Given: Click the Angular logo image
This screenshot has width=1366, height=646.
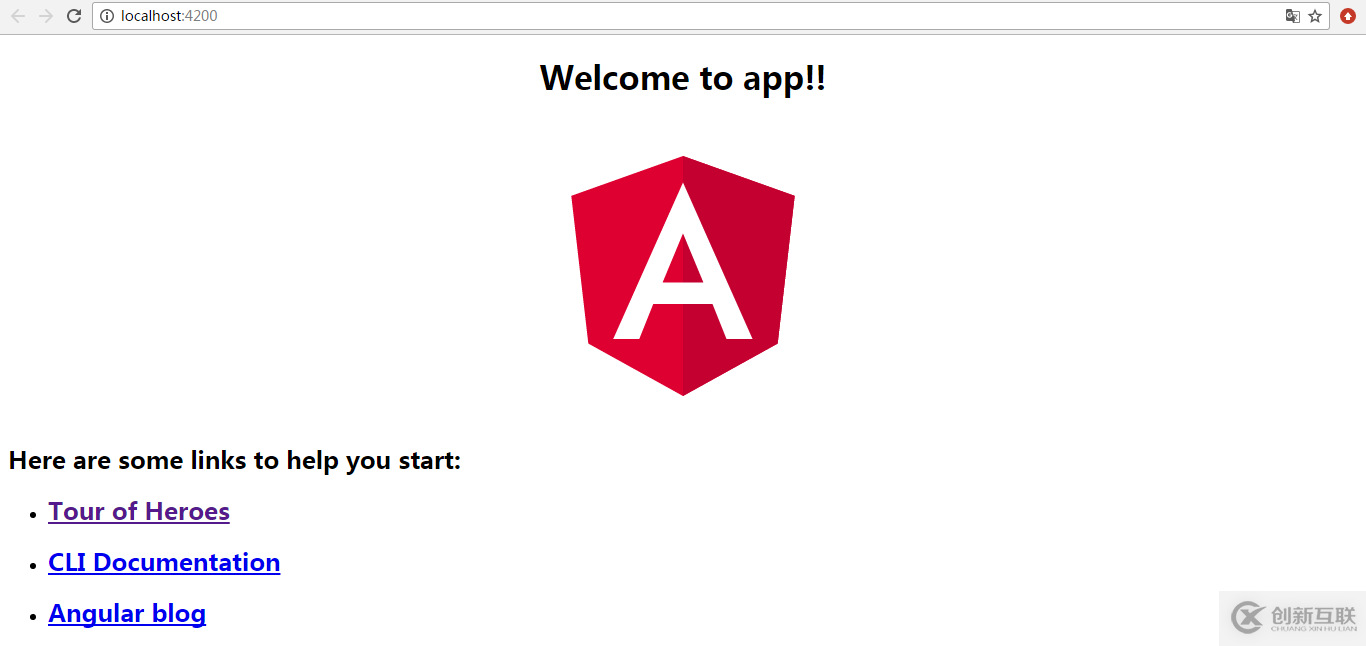Looking at the screenshot, I should pyautogui.click(x=683, y=276).
